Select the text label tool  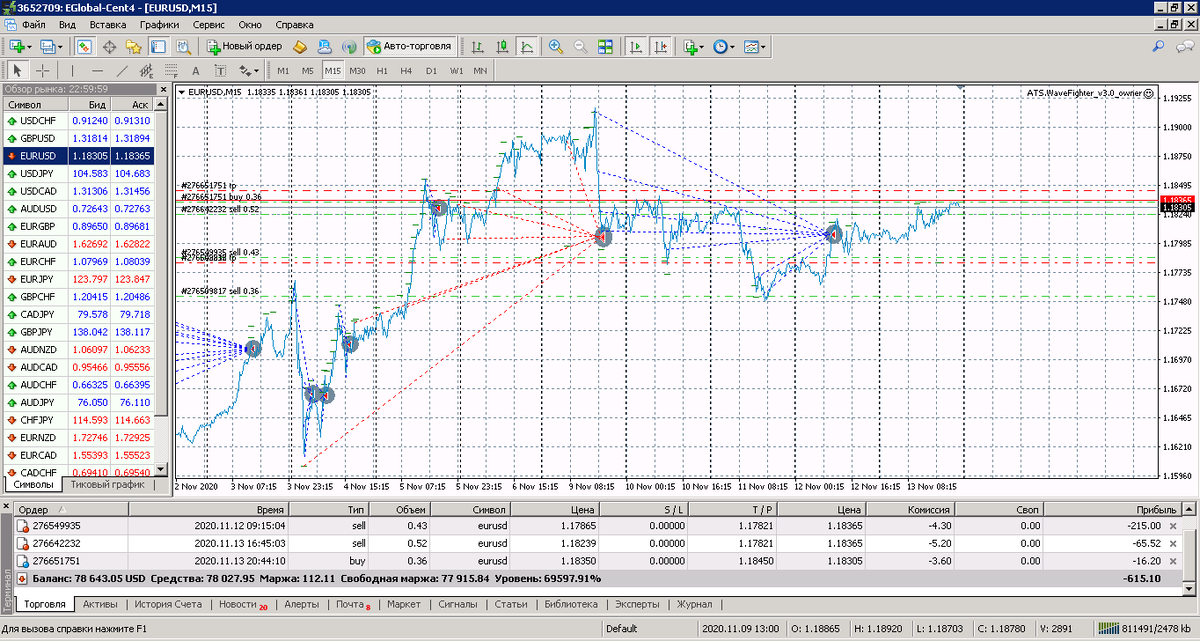pos(220,71)
